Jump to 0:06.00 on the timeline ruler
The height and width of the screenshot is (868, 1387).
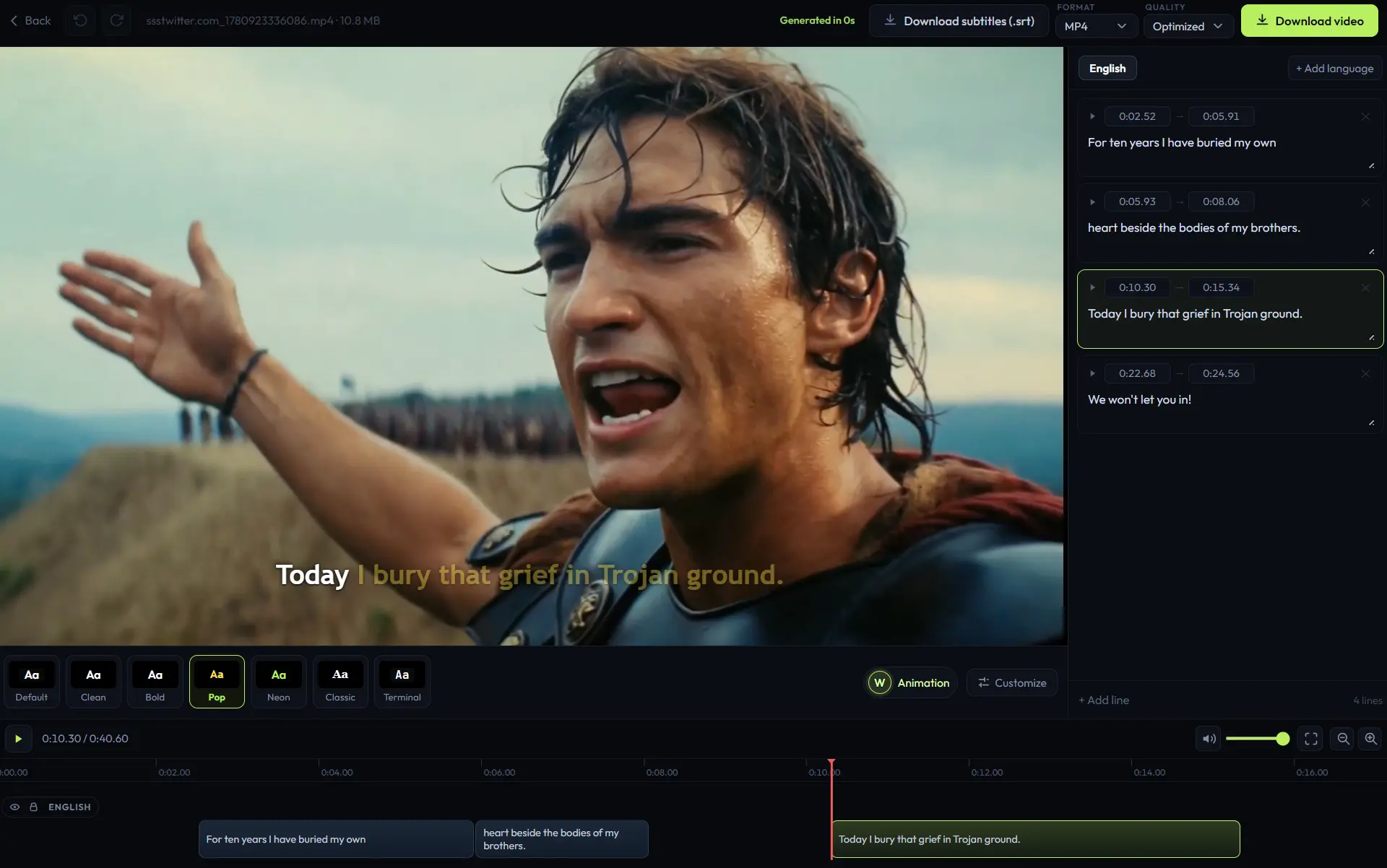[x=499, y=772]
